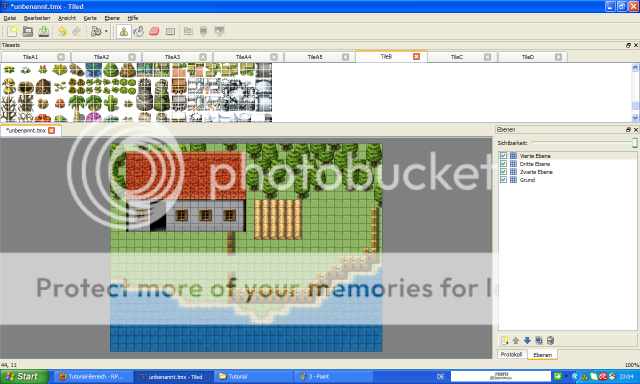Choose the Rectangular Select tool

(170, 31)
